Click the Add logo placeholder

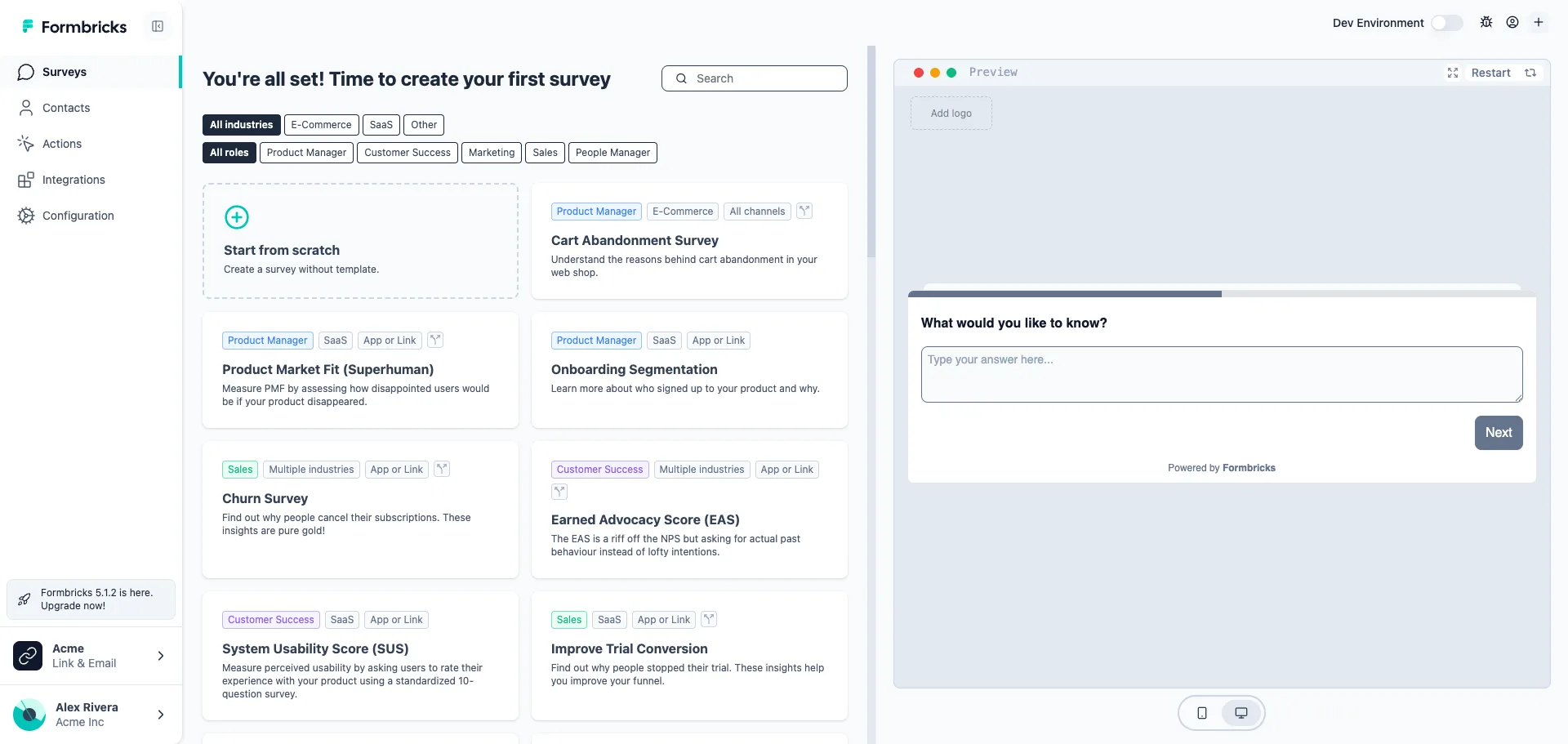(951, 114)
